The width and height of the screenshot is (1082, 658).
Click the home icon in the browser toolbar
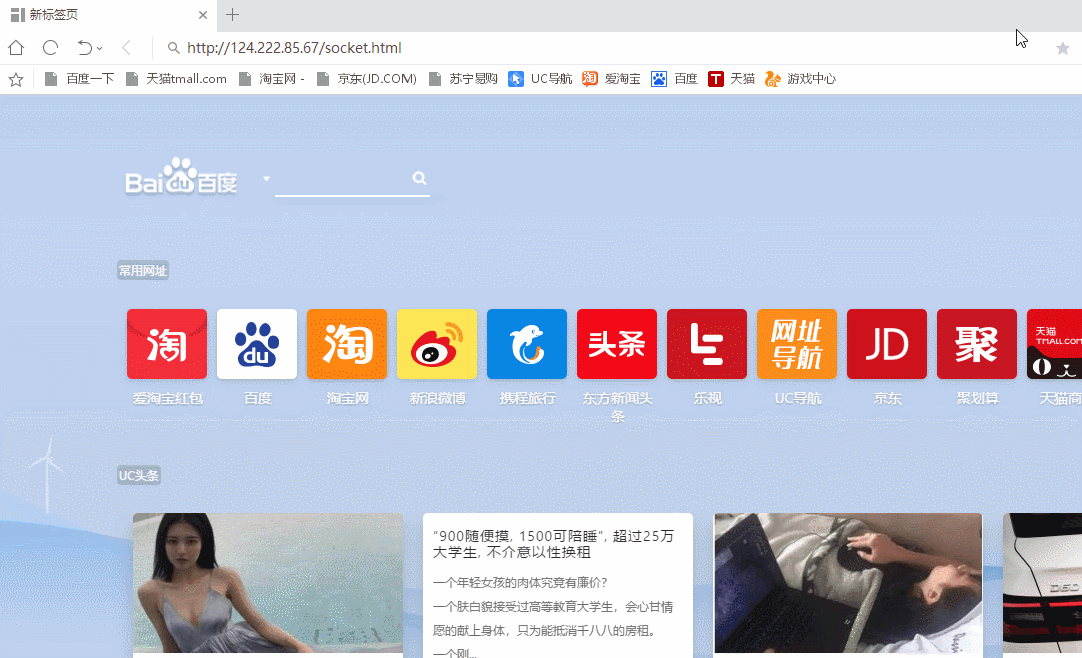pyautogui.click(x=15, y=47)
